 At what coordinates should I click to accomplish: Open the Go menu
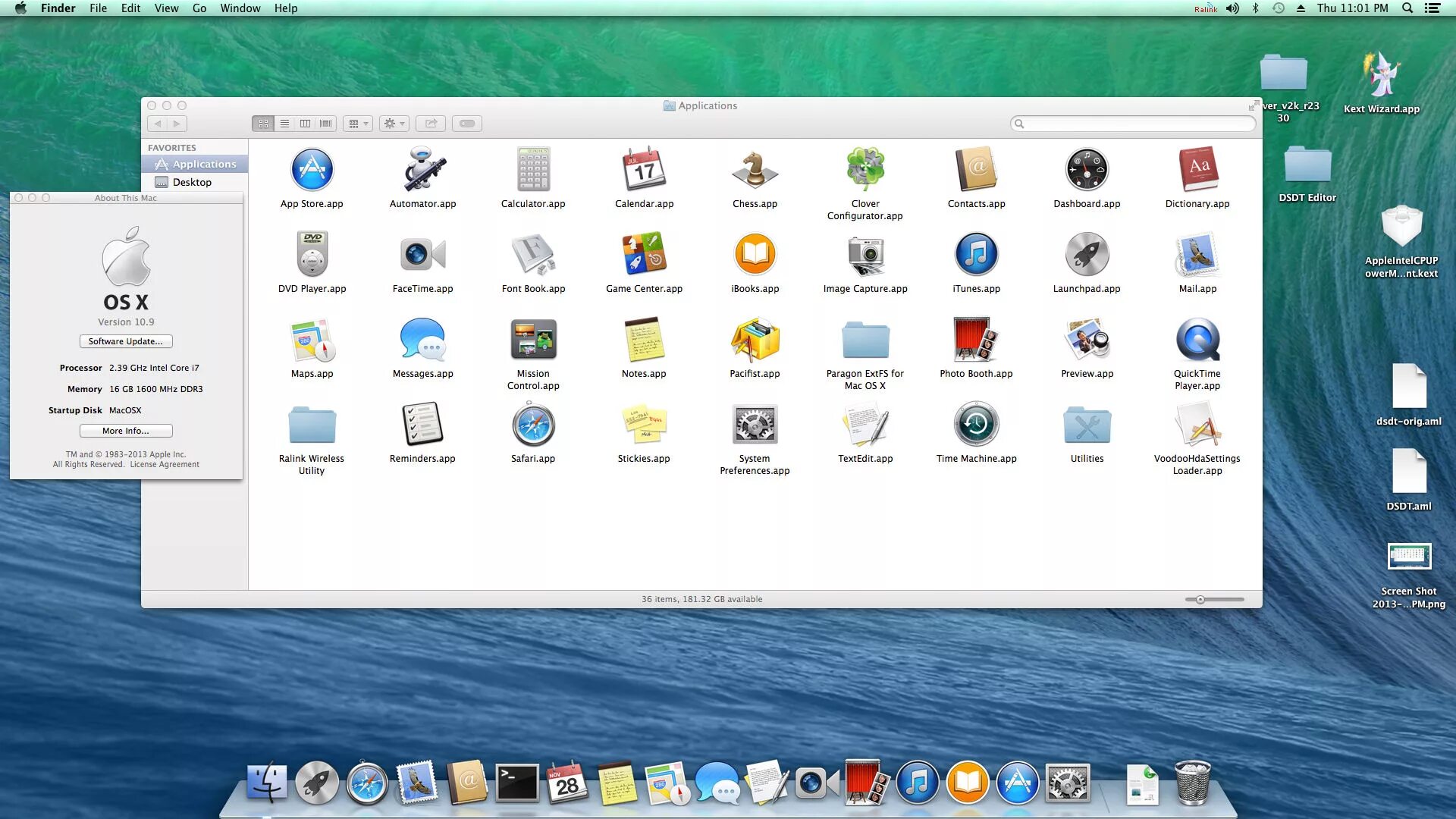[199, 8]
